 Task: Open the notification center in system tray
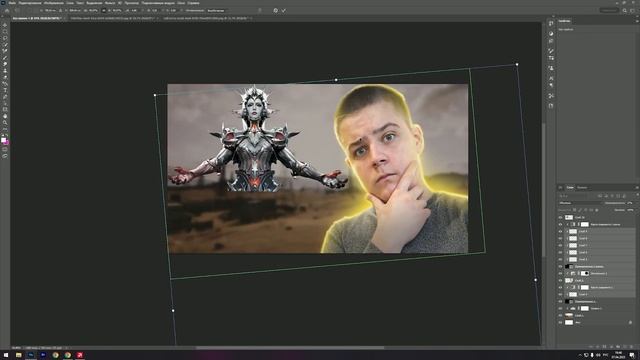[x=632, y=355]
